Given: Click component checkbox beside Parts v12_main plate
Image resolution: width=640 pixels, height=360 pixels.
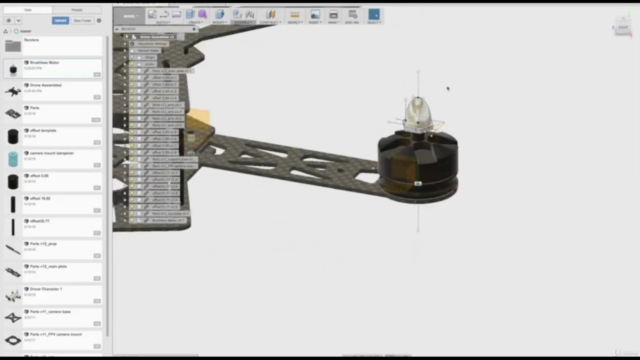Looking at the screenshot, I should [x=139, y=71].
